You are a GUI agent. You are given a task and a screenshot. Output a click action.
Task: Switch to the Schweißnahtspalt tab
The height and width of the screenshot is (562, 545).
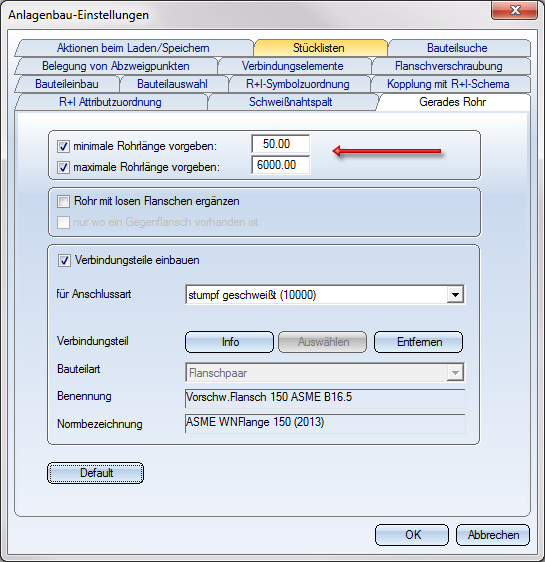(x=291, y=102)
